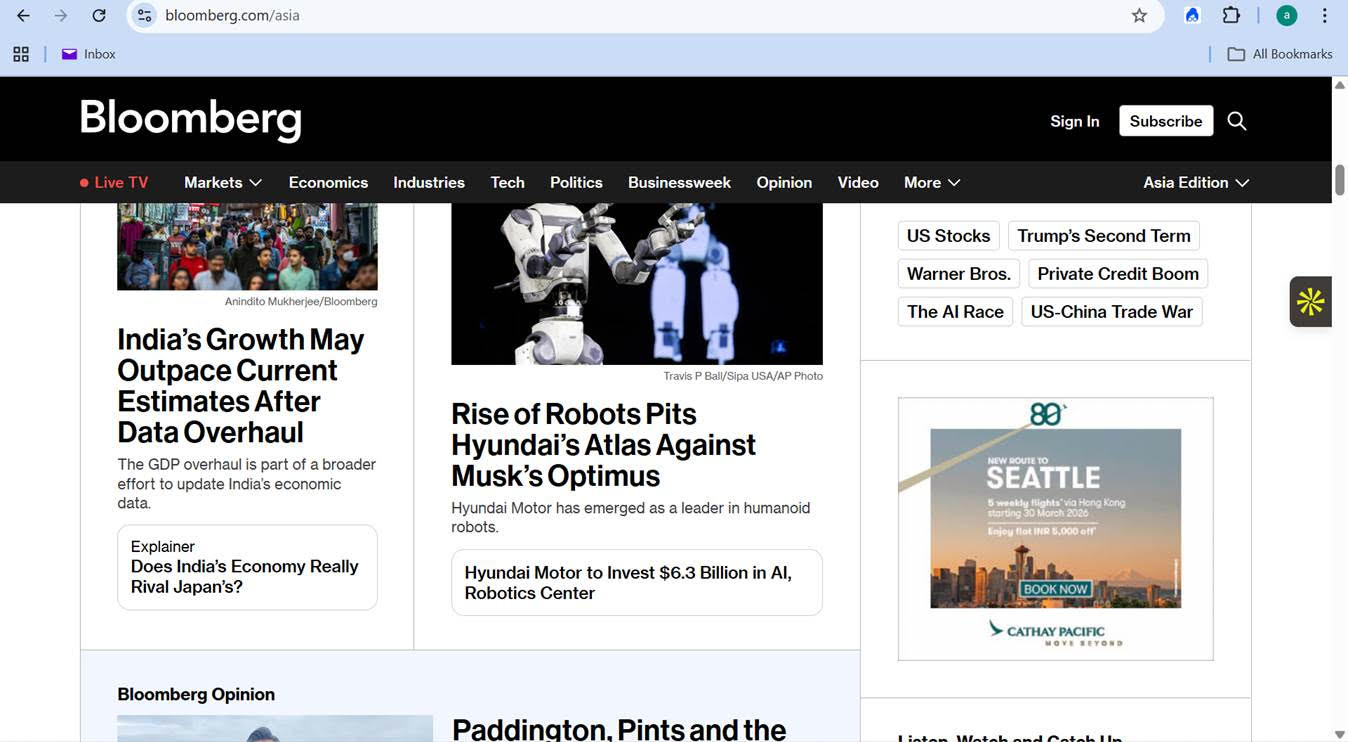The image size is (1348, 742).
Task: Select the Private Credit Boom tag
Action: [x=1118, y=274]
